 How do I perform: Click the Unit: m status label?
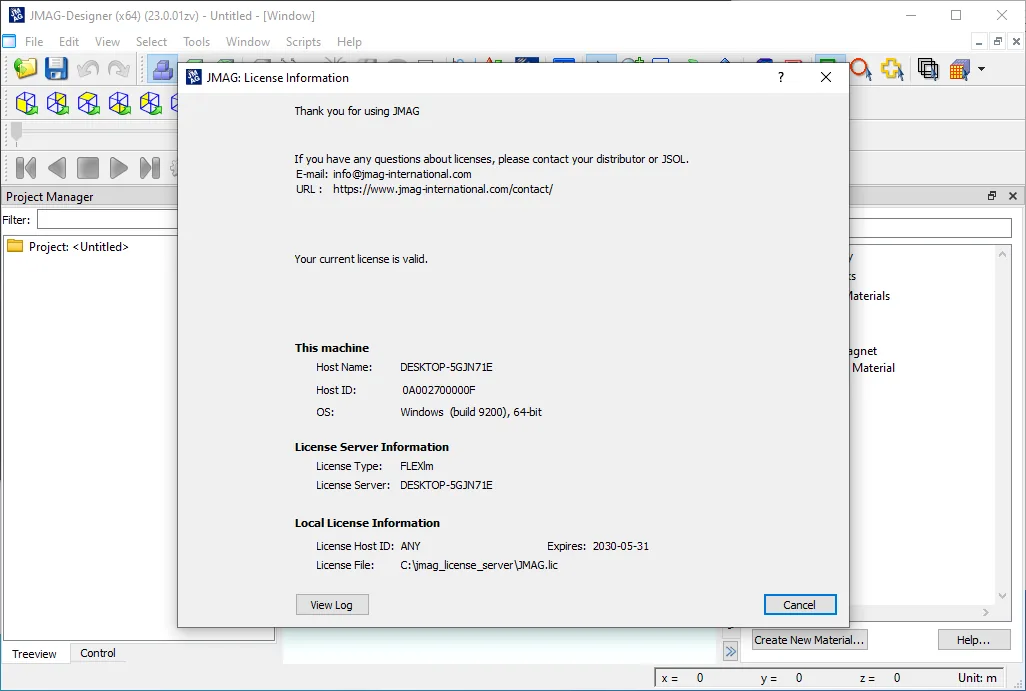click(x=978, y=678)
